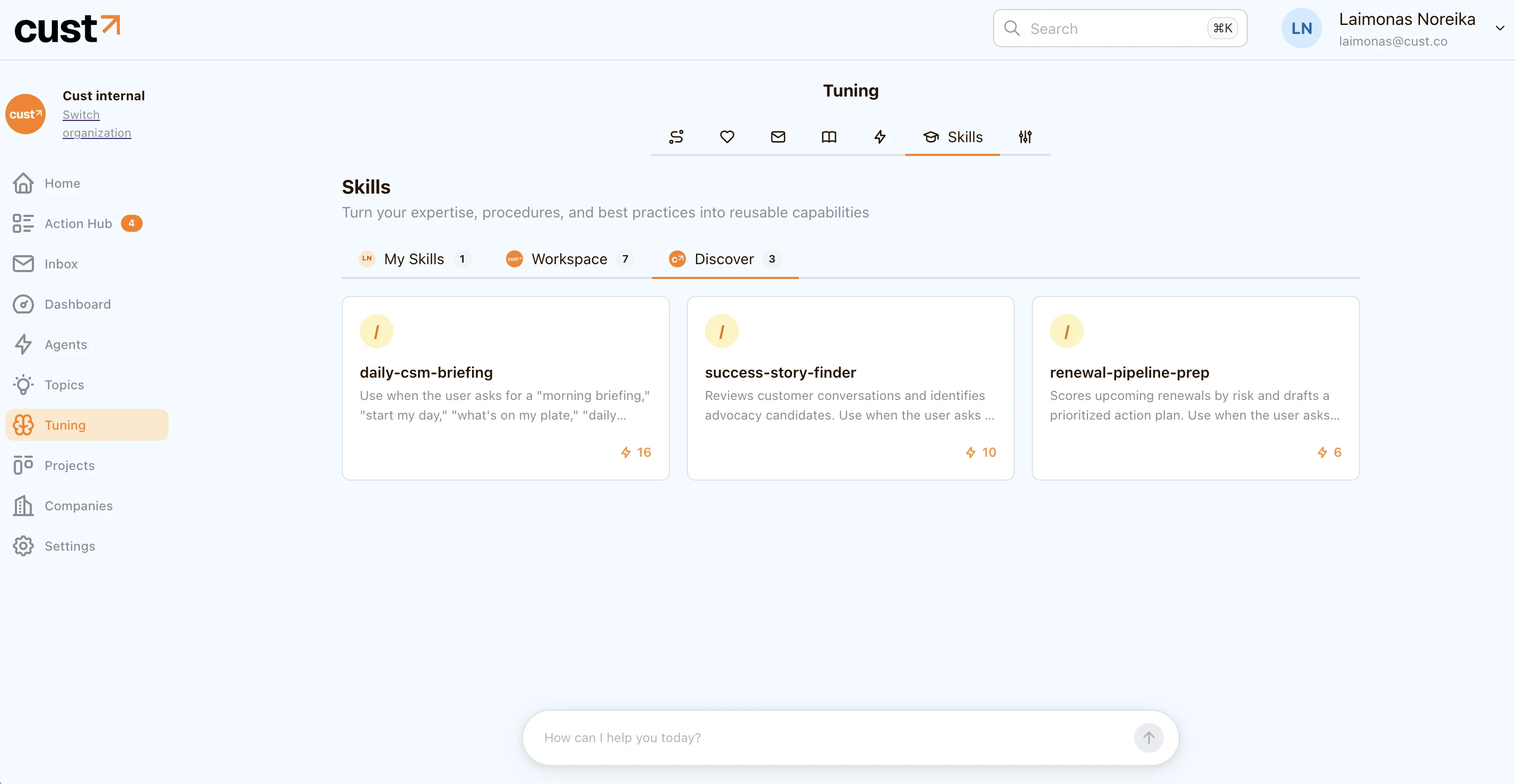This screenshot has height=784, width=1515.
Task: Click the ⌘K shortcut badge
Action: [x=1223, y=28]
